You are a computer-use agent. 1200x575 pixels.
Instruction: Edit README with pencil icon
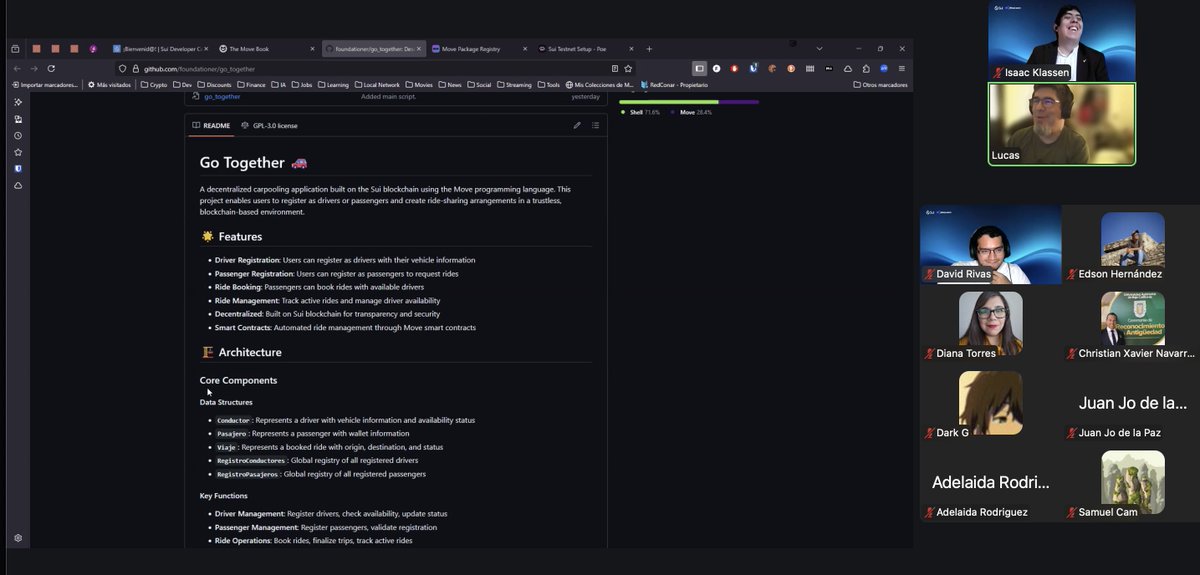pyautogui.click(x=577, y=126)
